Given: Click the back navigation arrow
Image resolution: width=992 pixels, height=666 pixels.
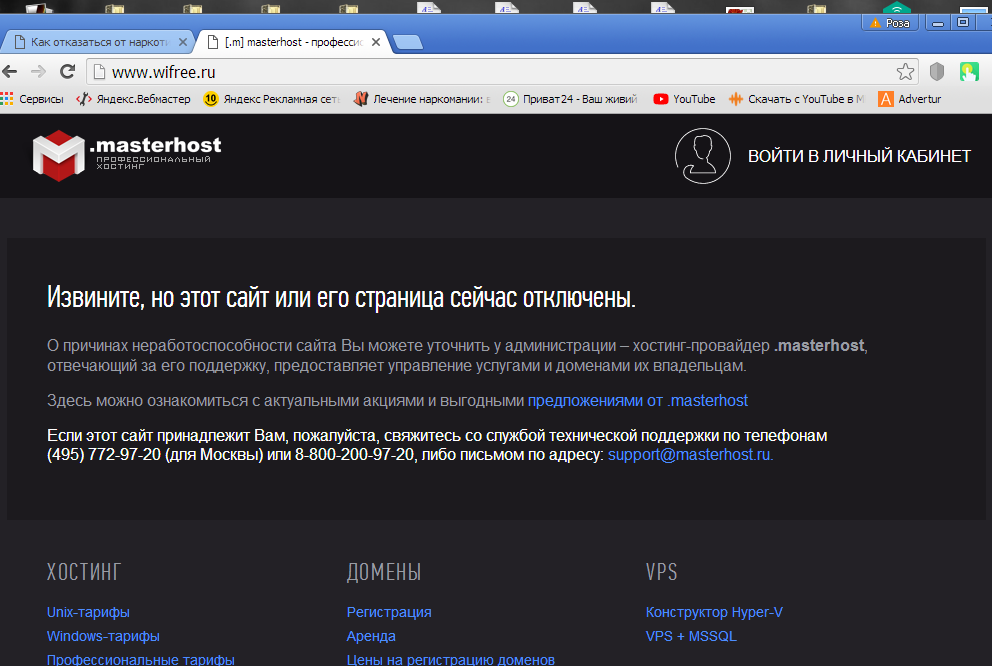Looking at the screenshot, I should tap(10, 71).
